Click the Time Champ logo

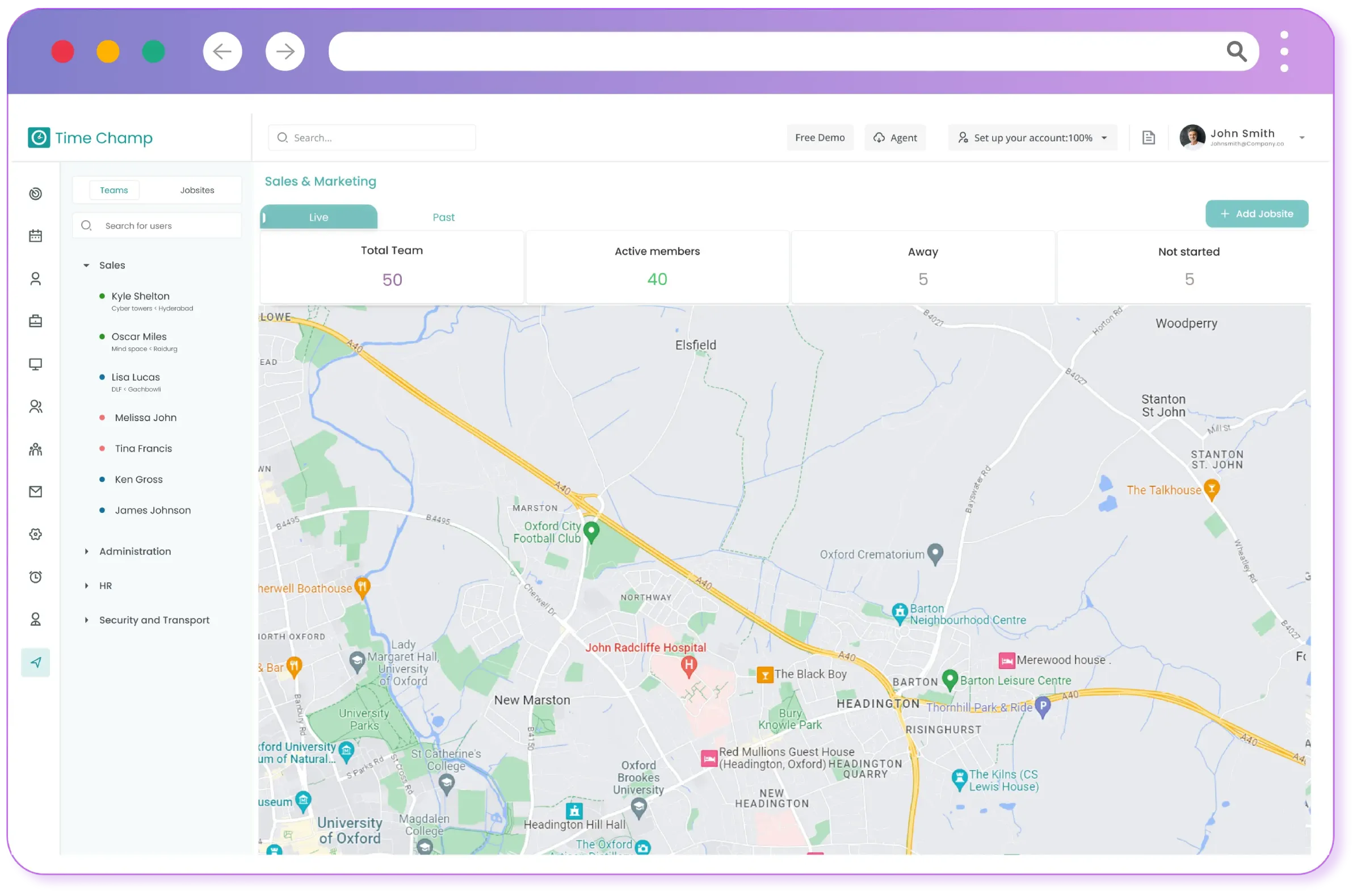90,138
